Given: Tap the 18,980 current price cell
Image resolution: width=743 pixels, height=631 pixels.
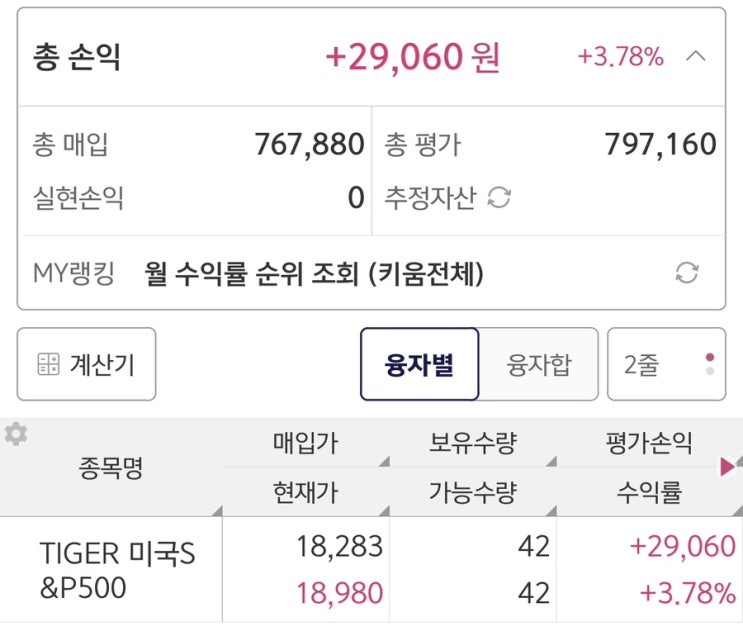Looking at the screenshot, I should coord(340,593).
